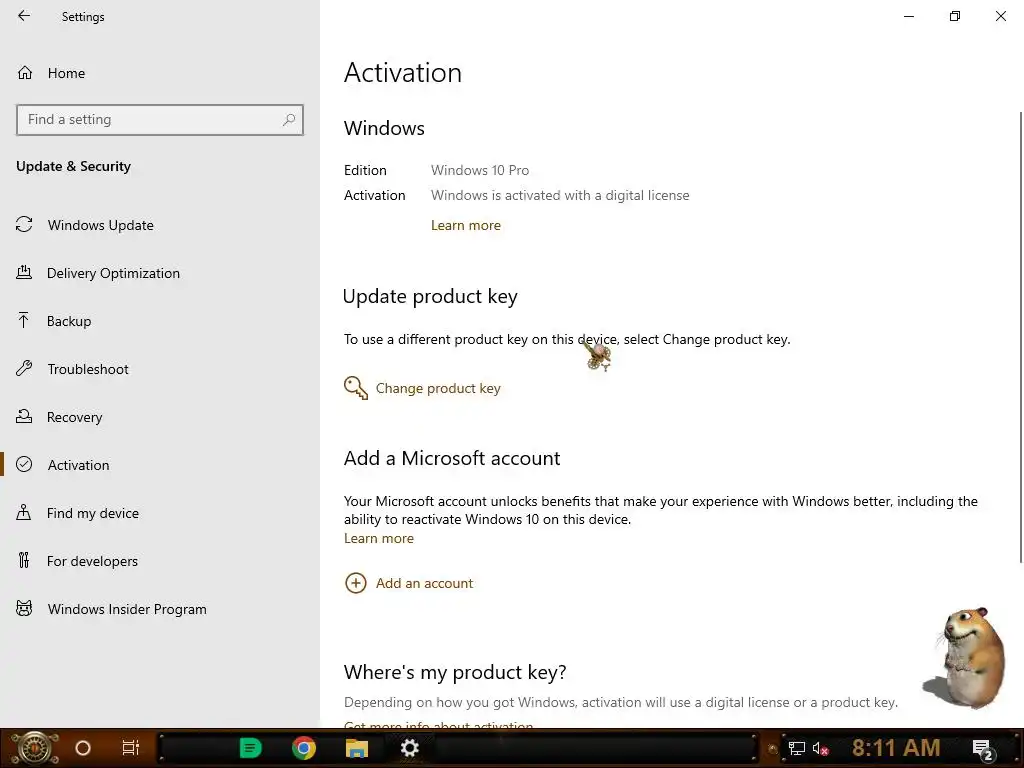
Task: Click the Settings gear on taskbar
Action: point(409,748)
